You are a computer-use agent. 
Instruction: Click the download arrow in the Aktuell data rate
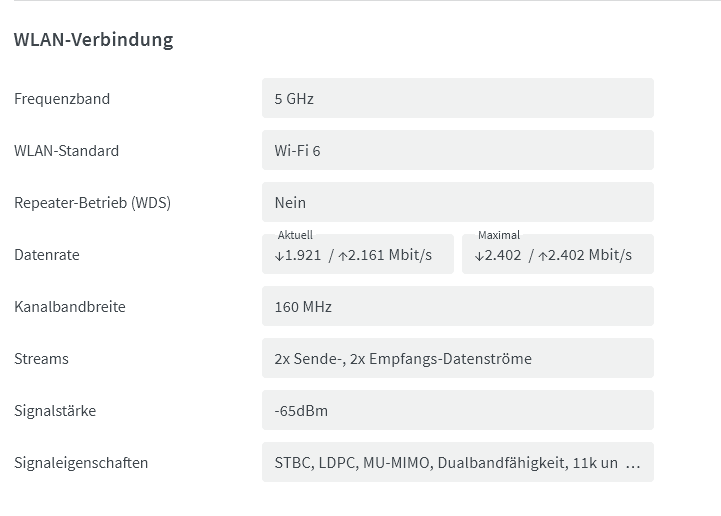279,256
